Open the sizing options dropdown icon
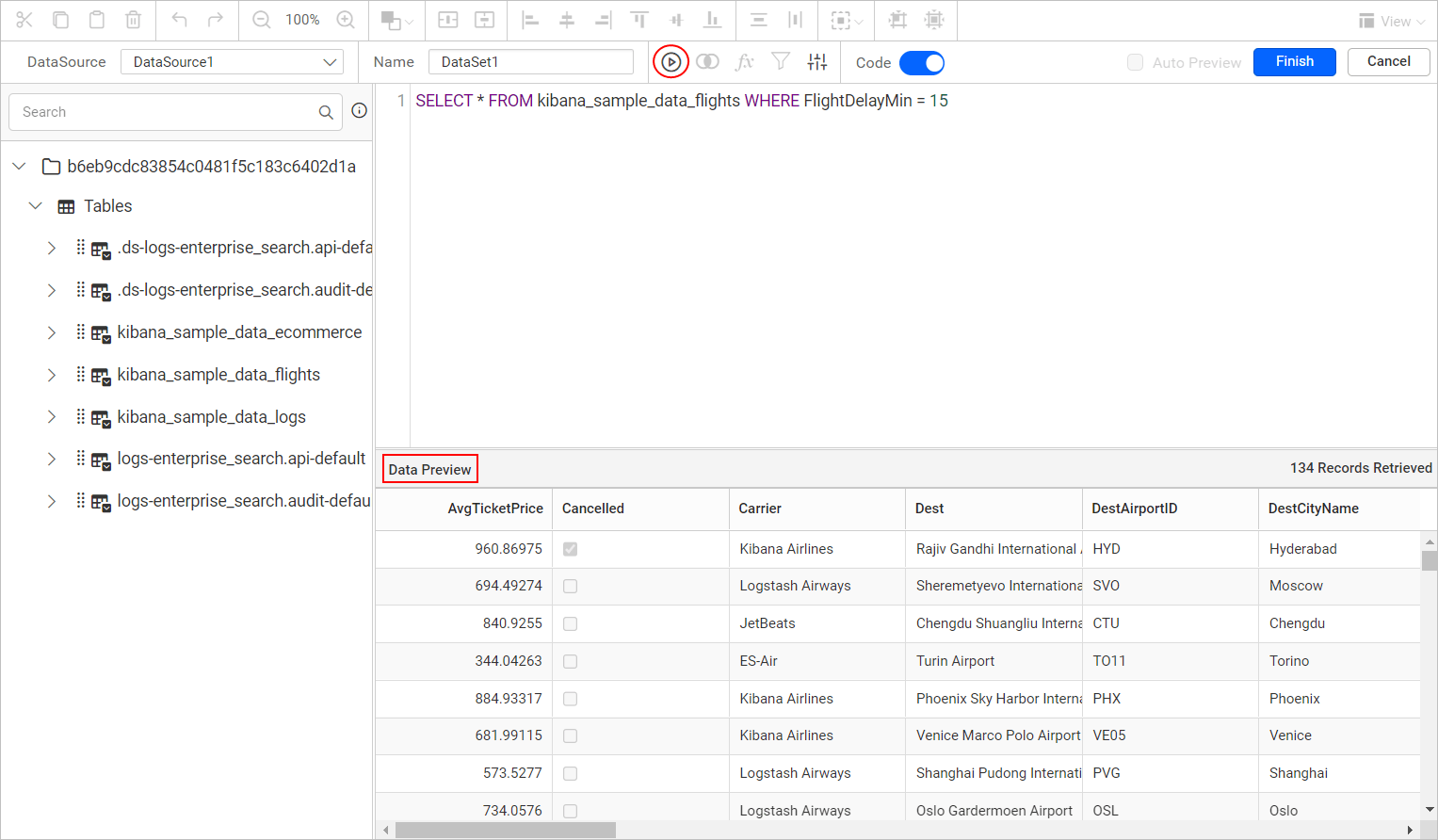The image size is (1438, 840). click(847, 20)
